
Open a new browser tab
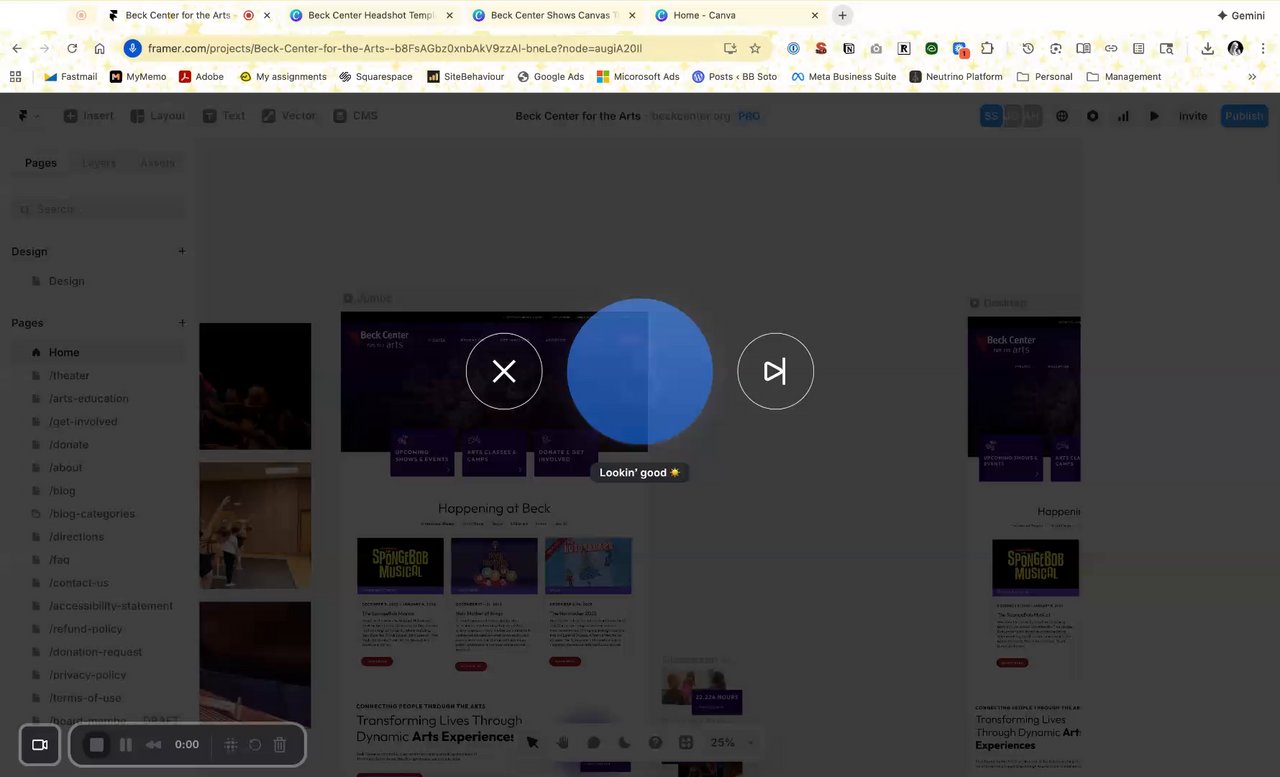(842, 15)
